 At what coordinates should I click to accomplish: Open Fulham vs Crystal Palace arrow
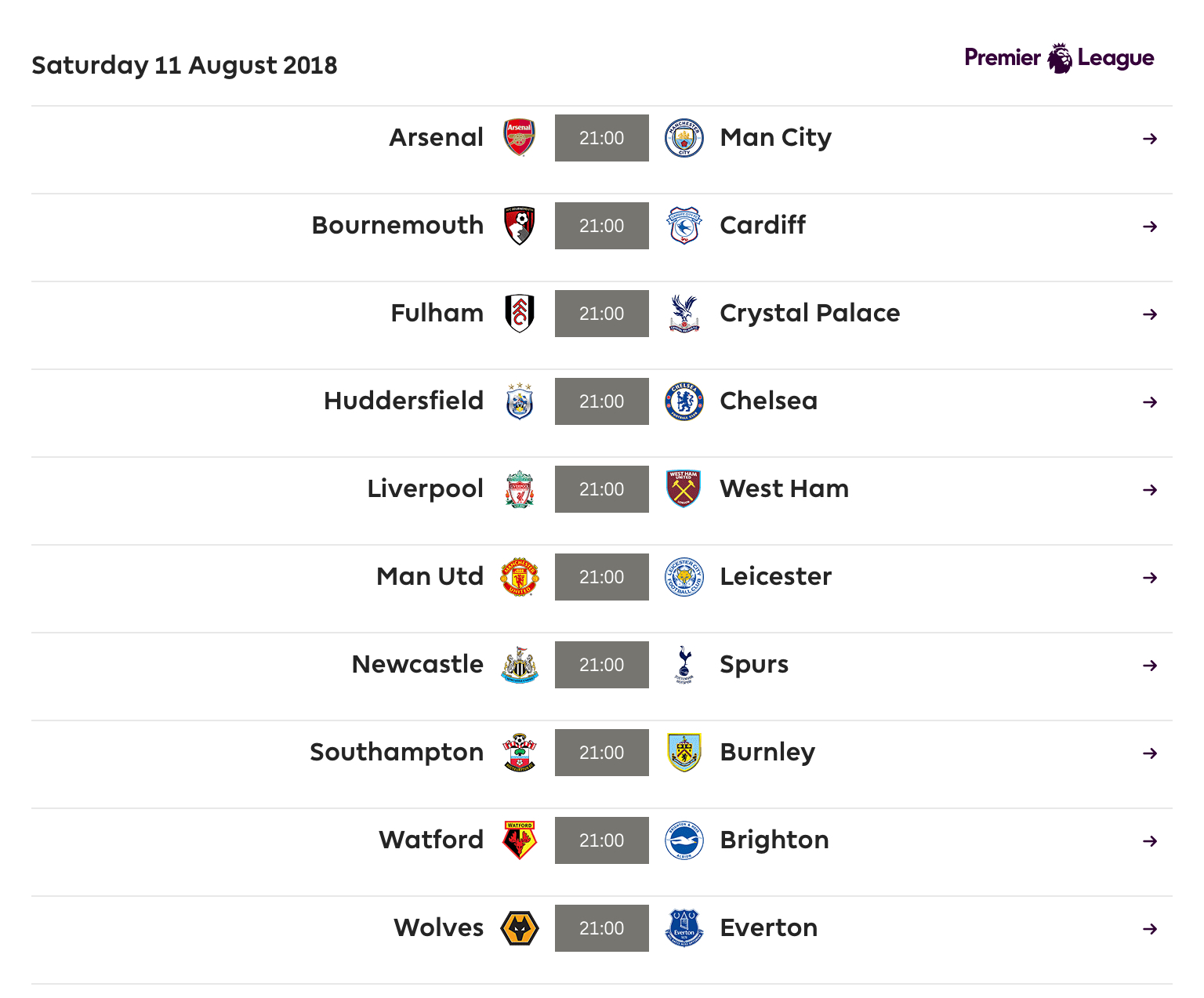point(1150,314)
